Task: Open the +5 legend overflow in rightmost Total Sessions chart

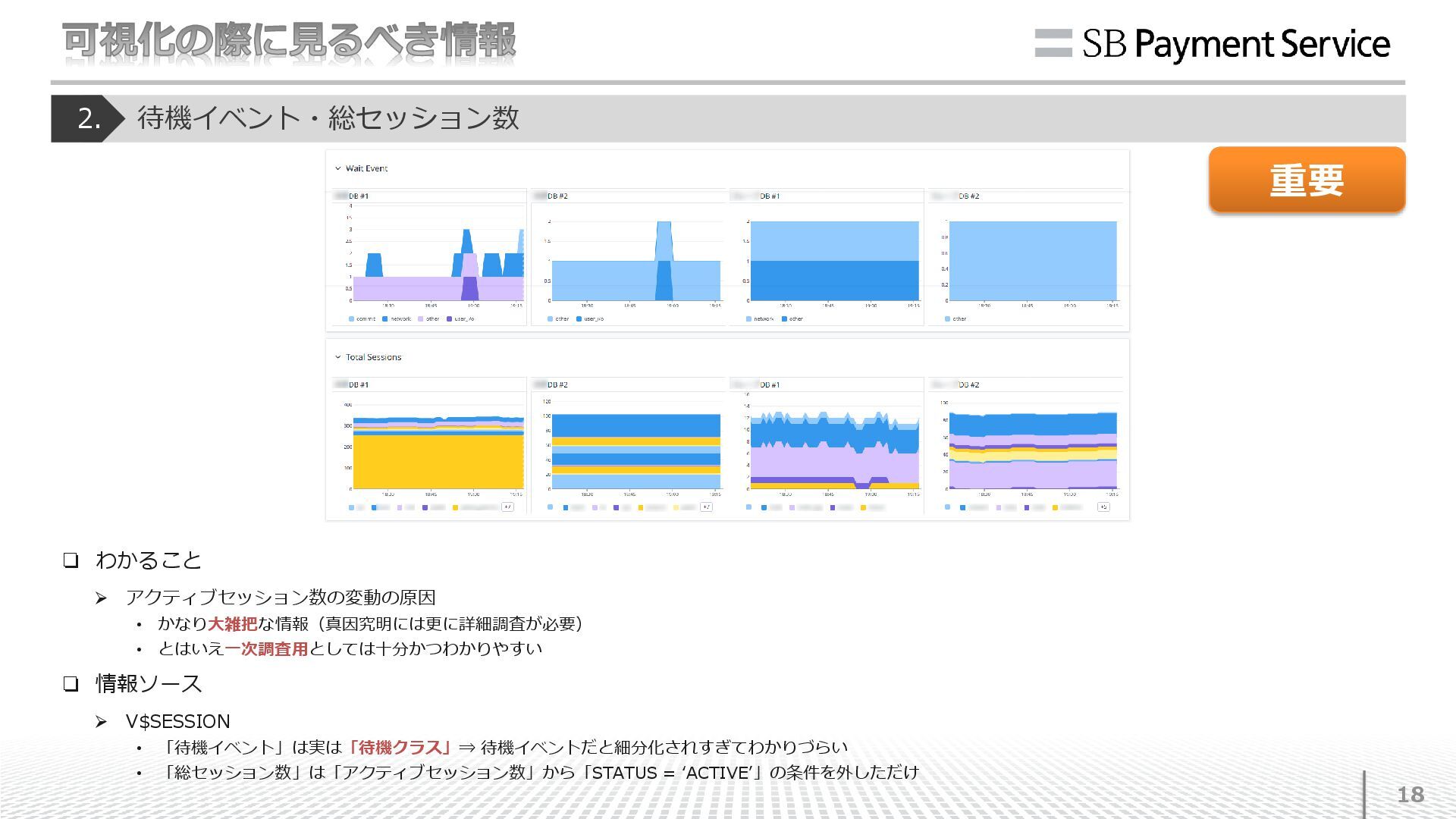Action: coord(1103,507)
